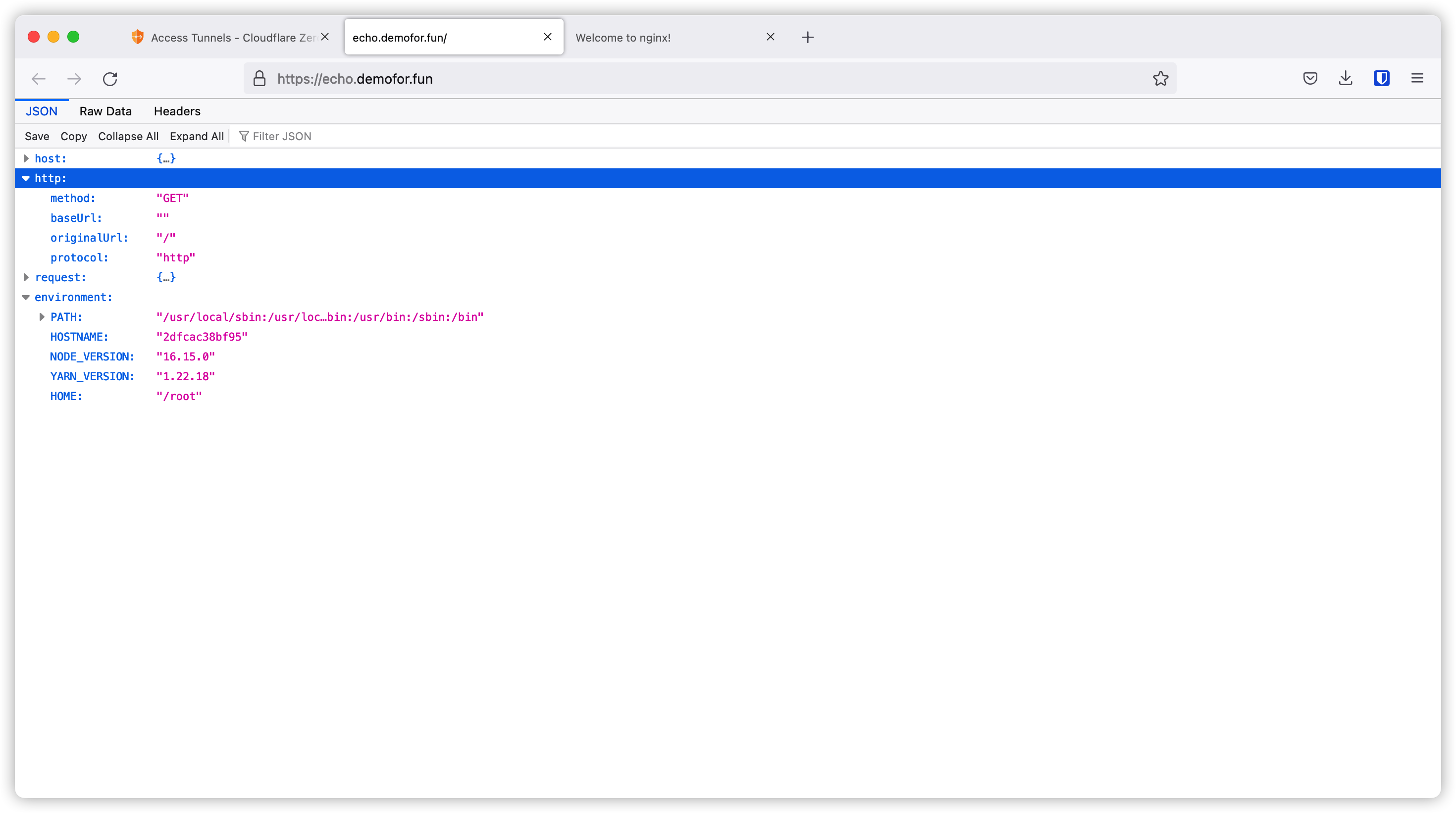Bookmark page with star icon

pyautogui.click(x=1160, y=79)
